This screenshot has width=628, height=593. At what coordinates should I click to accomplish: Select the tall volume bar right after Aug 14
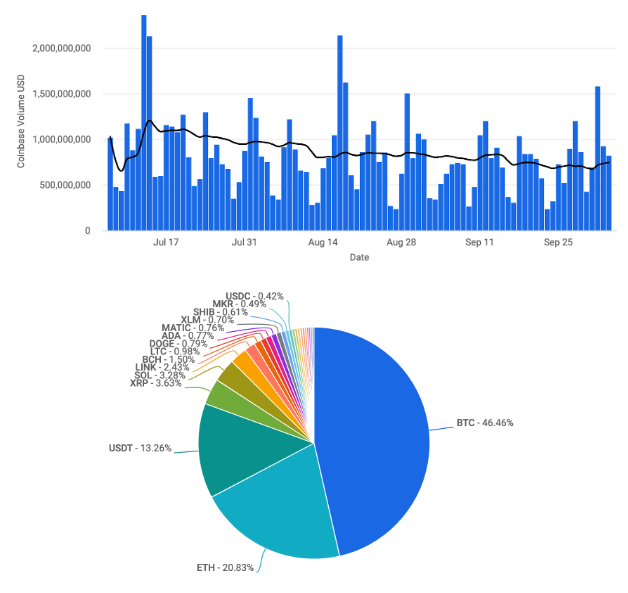[340, 133]
